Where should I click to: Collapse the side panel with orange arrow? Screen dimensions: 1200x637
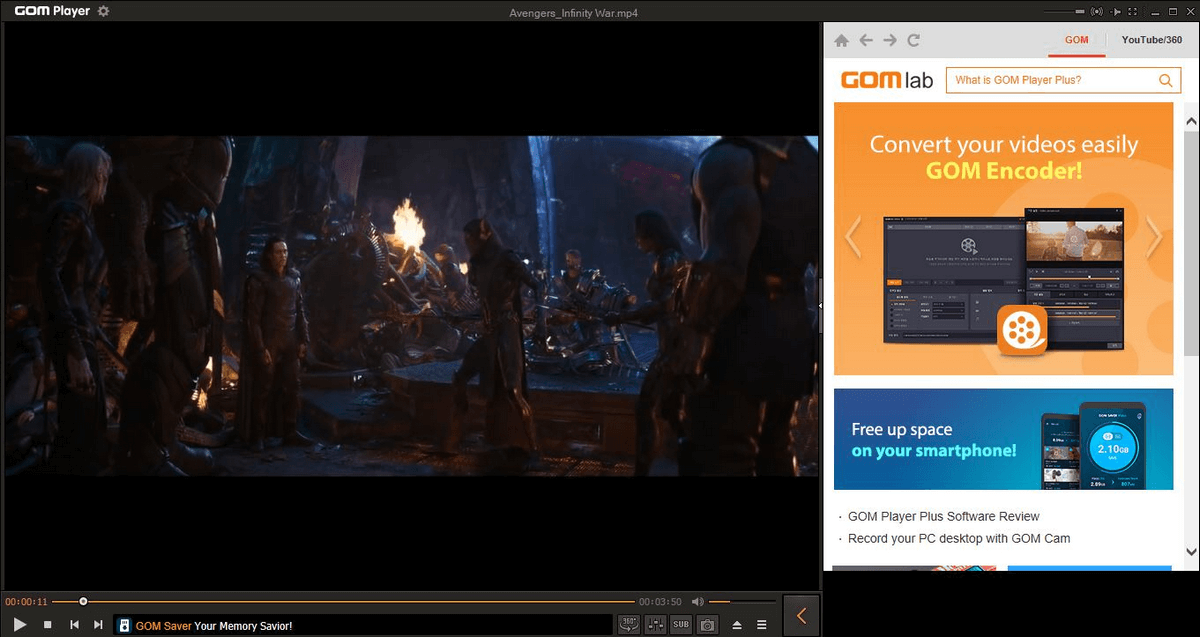[x=801, y=616]
